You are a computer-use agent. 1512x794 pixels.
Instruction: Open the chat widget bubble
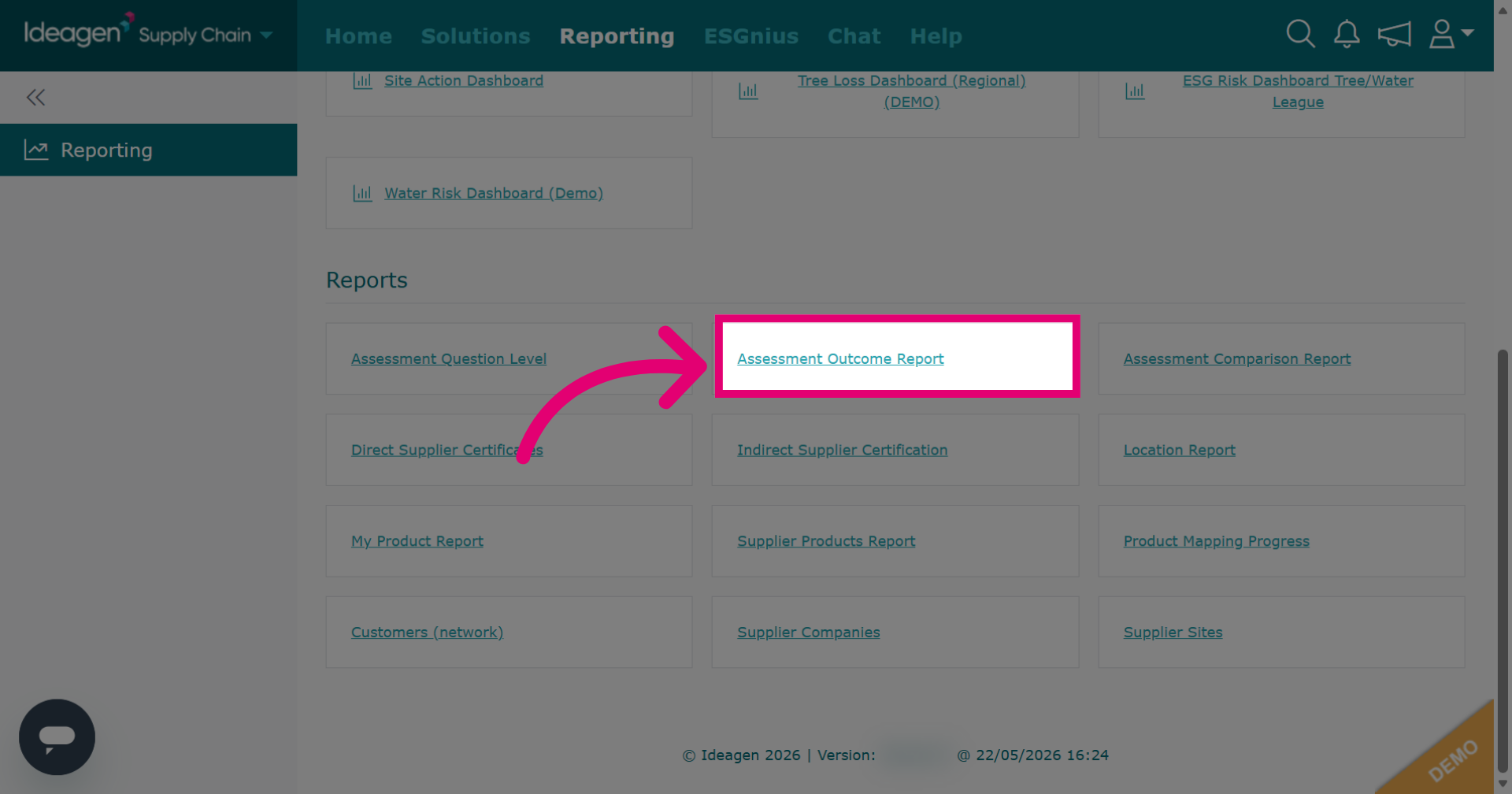57,737
